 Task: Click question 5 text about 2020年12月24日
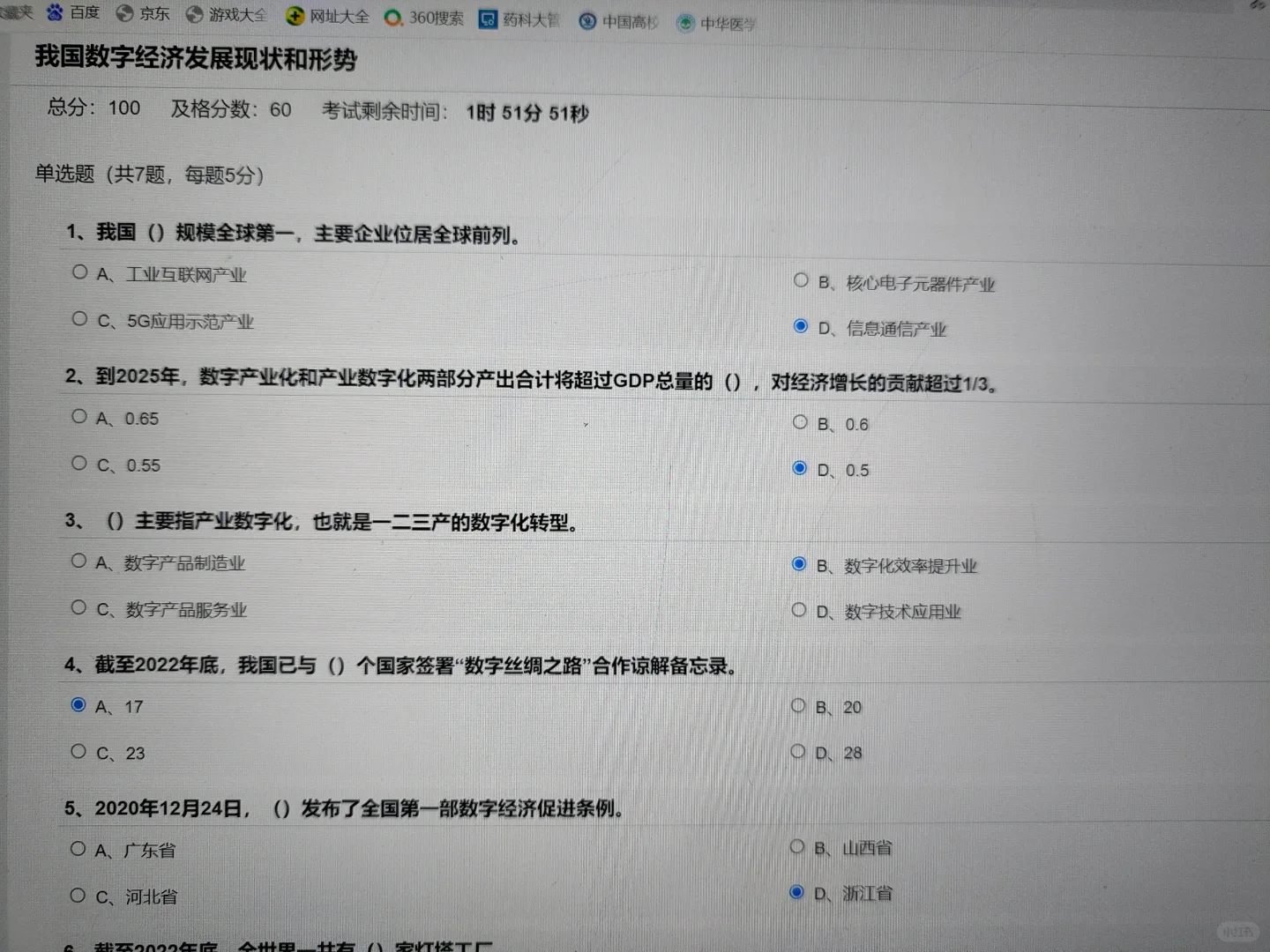click(x=344, y=808)
